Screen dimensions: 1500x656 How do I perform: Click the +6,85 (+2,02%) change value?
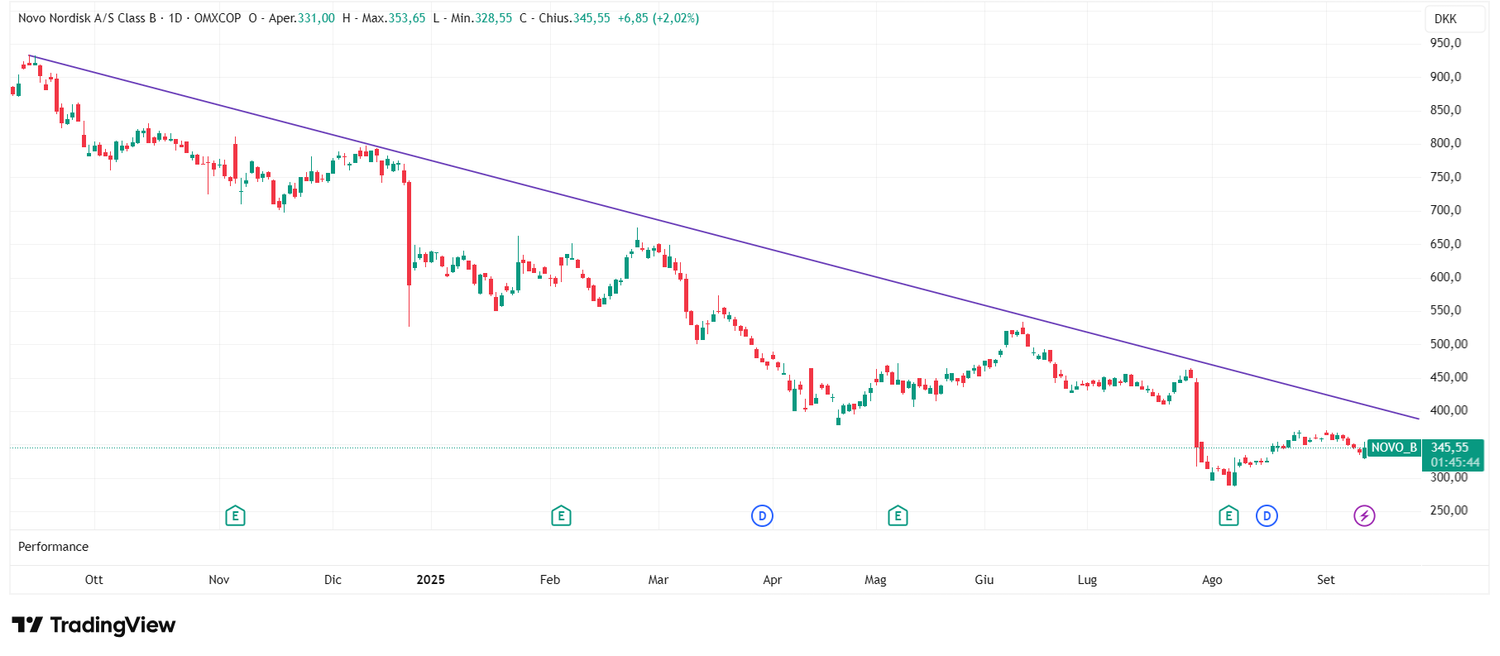click(658, 19)
